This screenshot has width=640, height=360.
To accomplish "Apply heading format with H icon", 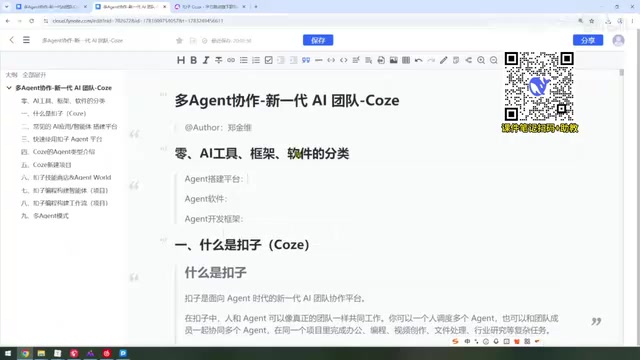I will click(x=181, y=60).
